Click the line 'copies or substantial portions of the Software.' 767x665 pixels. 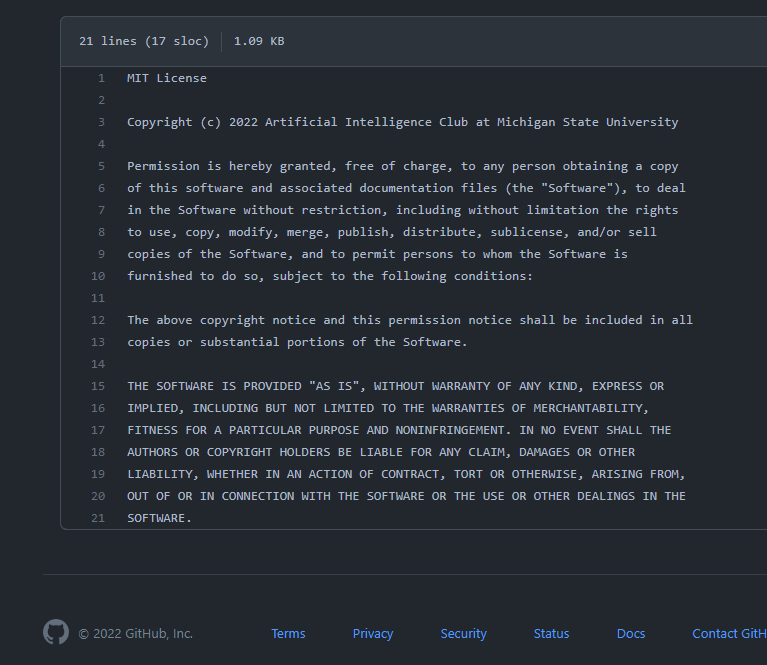[x=297, y=342]
